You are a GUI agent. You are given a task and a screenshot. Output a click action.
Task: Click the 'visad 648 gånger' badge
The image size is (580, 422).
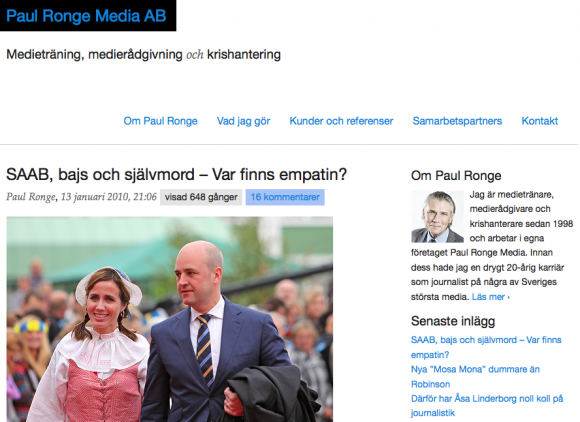[201, 197]
